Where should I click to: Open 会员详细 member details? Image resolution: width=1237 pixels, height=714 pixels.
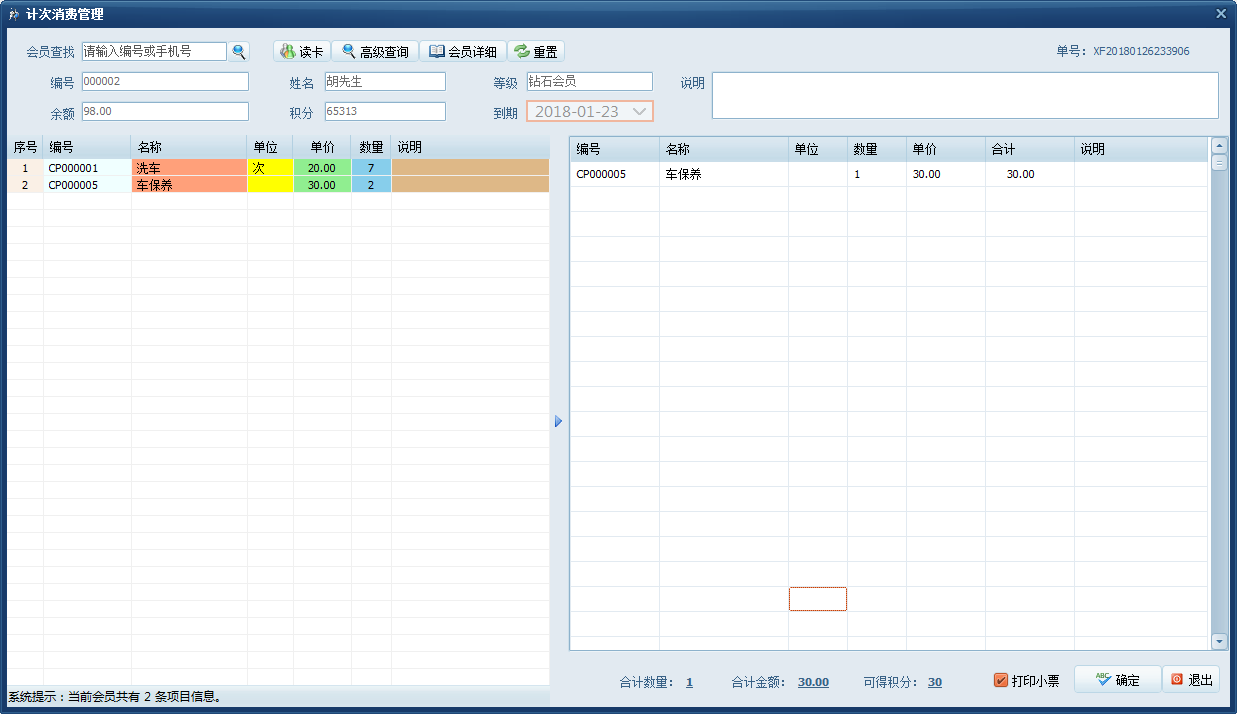point(462,52)
